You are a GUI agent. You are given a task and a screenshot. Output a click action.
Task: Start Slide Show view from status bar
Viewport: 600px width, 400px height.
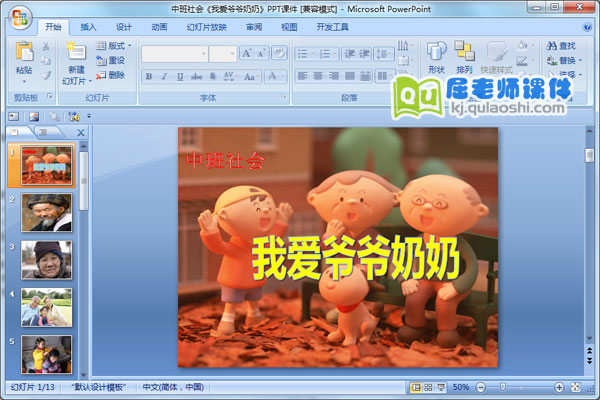tap(441, 387)
